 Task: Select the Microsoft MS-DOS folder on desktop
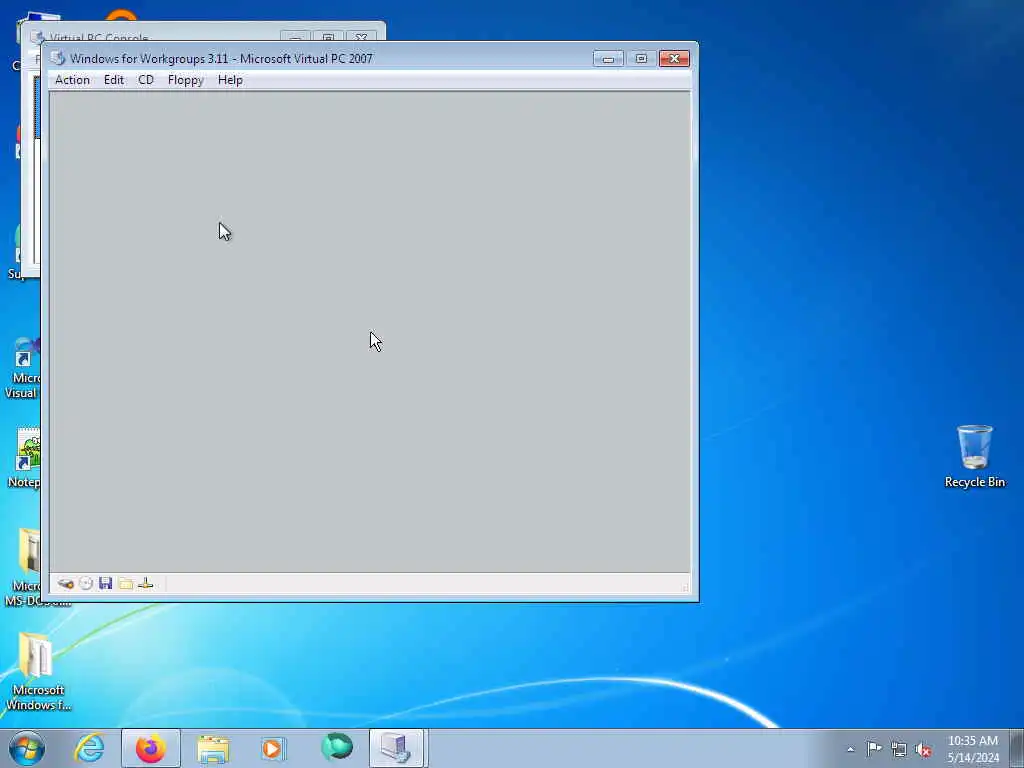click(x=25, y=568)
